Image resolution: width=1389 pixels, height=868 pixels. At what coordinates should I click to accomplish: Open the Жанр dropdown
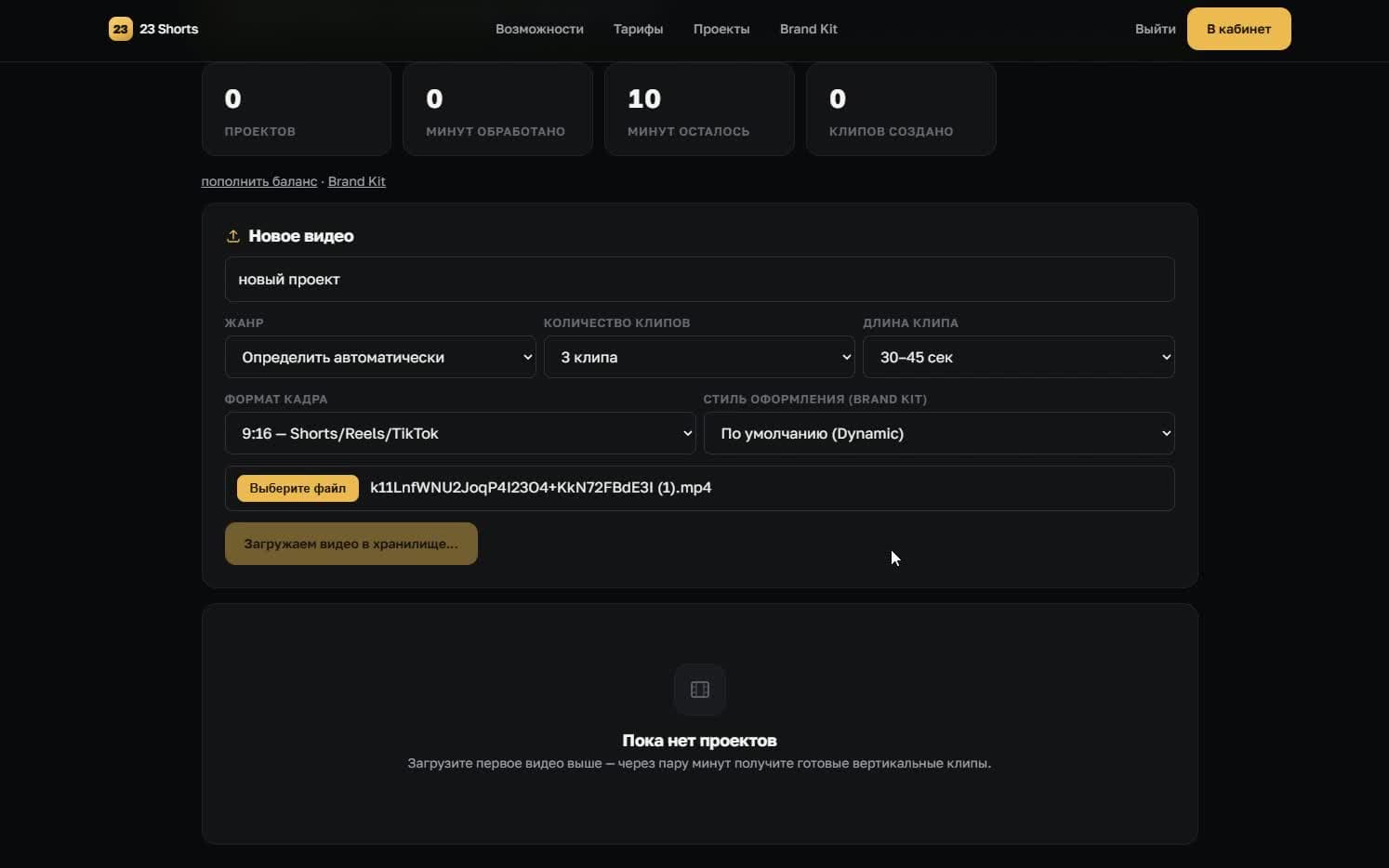380,357
